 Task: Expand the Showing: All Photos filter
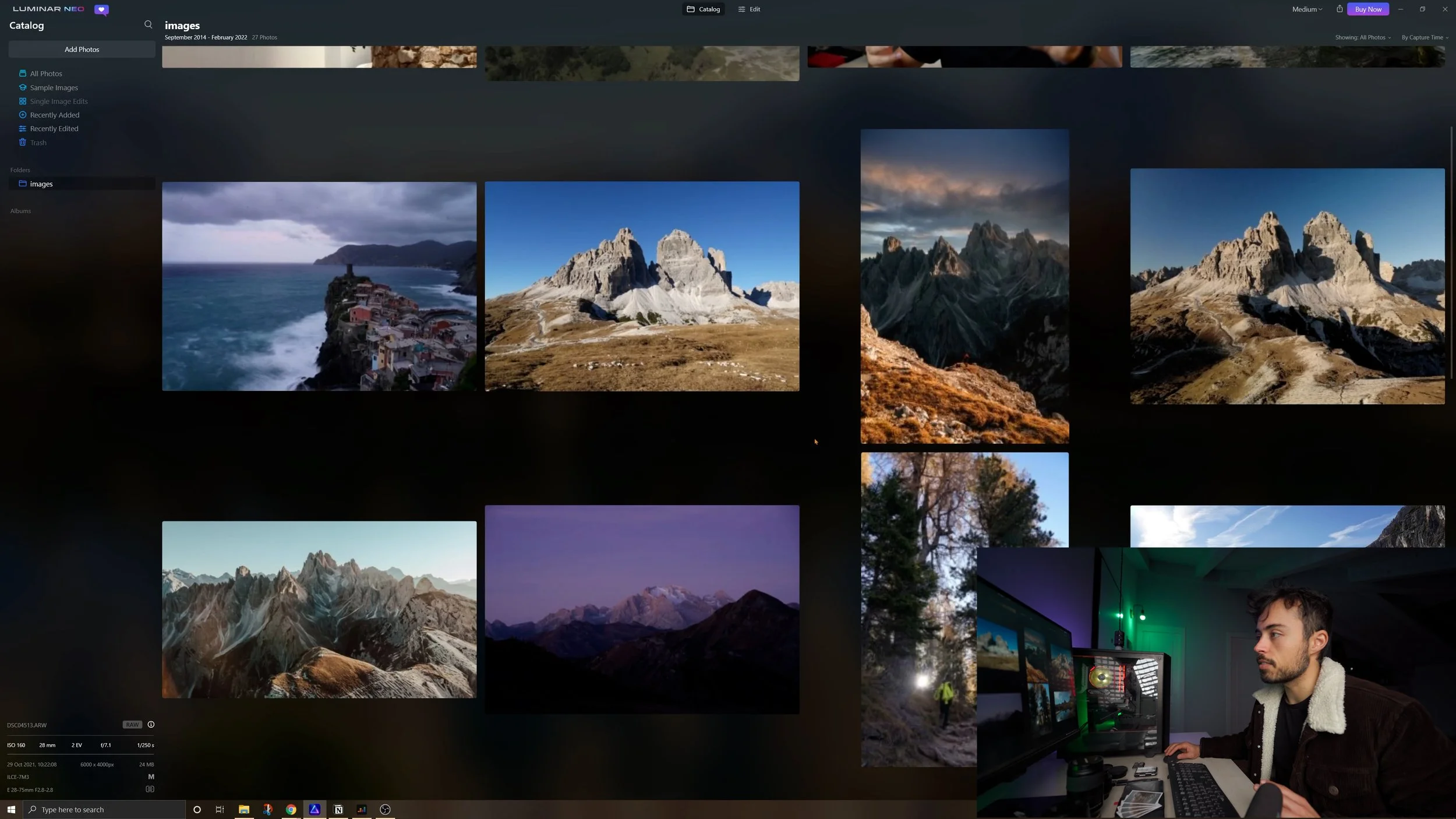coord(1362,37)
